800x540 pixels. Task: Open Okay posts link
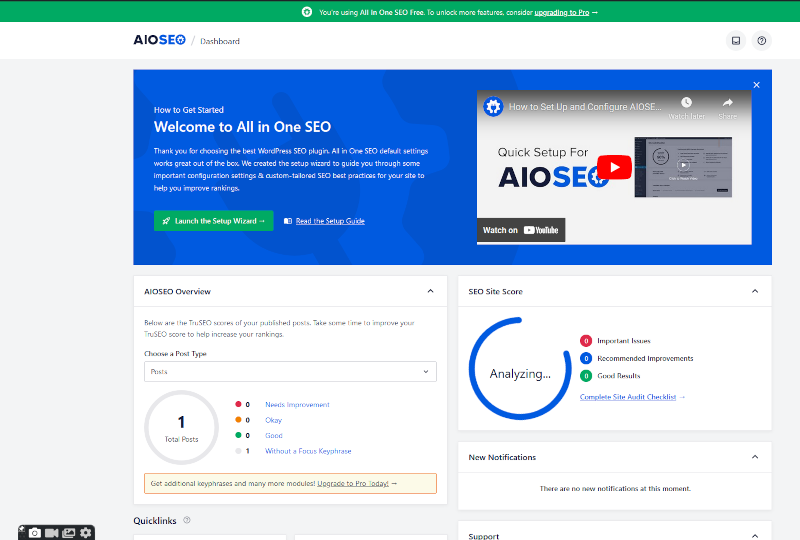[x=273, y=420]
